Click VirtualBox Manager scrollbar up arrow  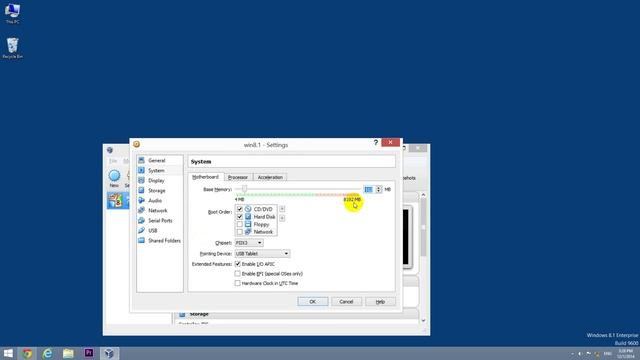tap(423, 195)
